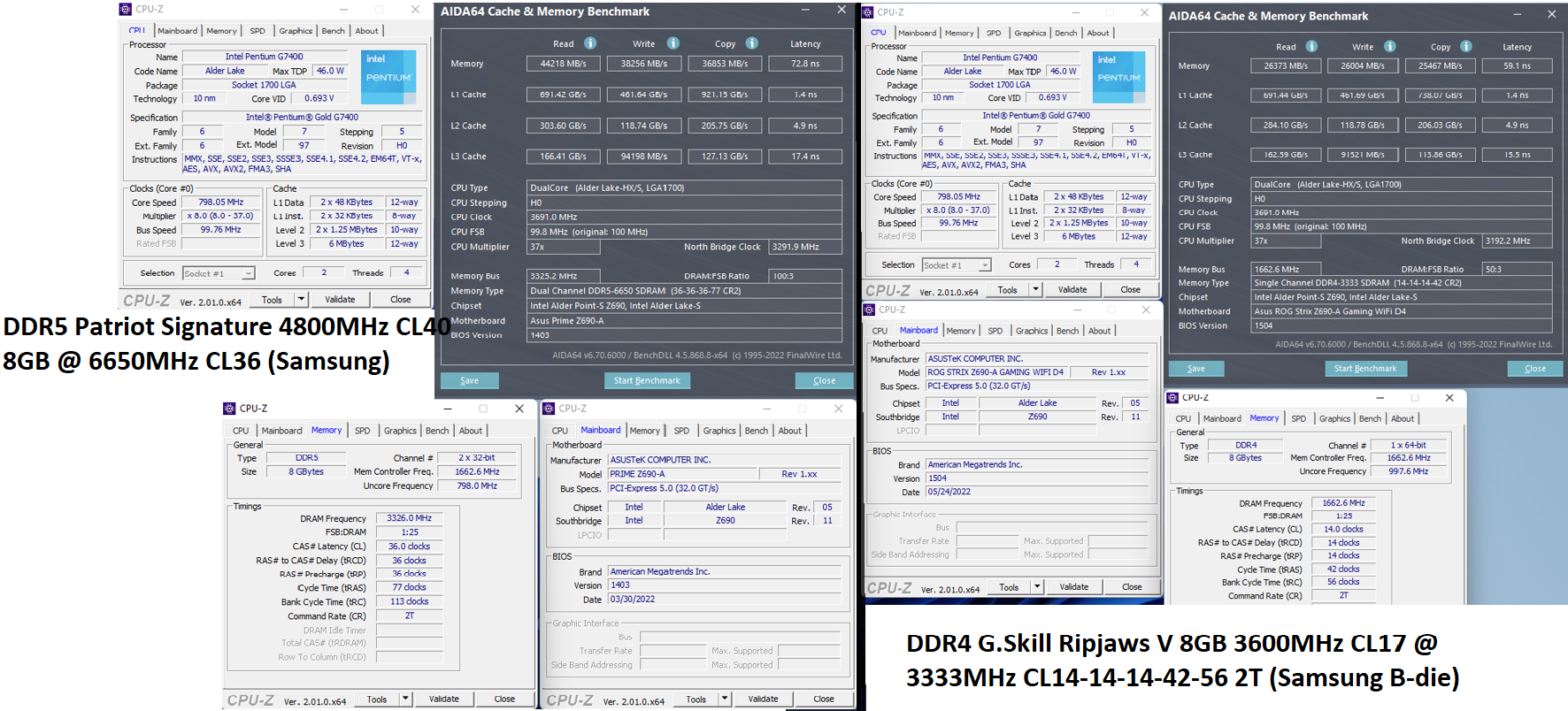Click CPU-Z title bar icon of DDR5 Memory window
The image size is (1568, 711).
tap(229, 409)
